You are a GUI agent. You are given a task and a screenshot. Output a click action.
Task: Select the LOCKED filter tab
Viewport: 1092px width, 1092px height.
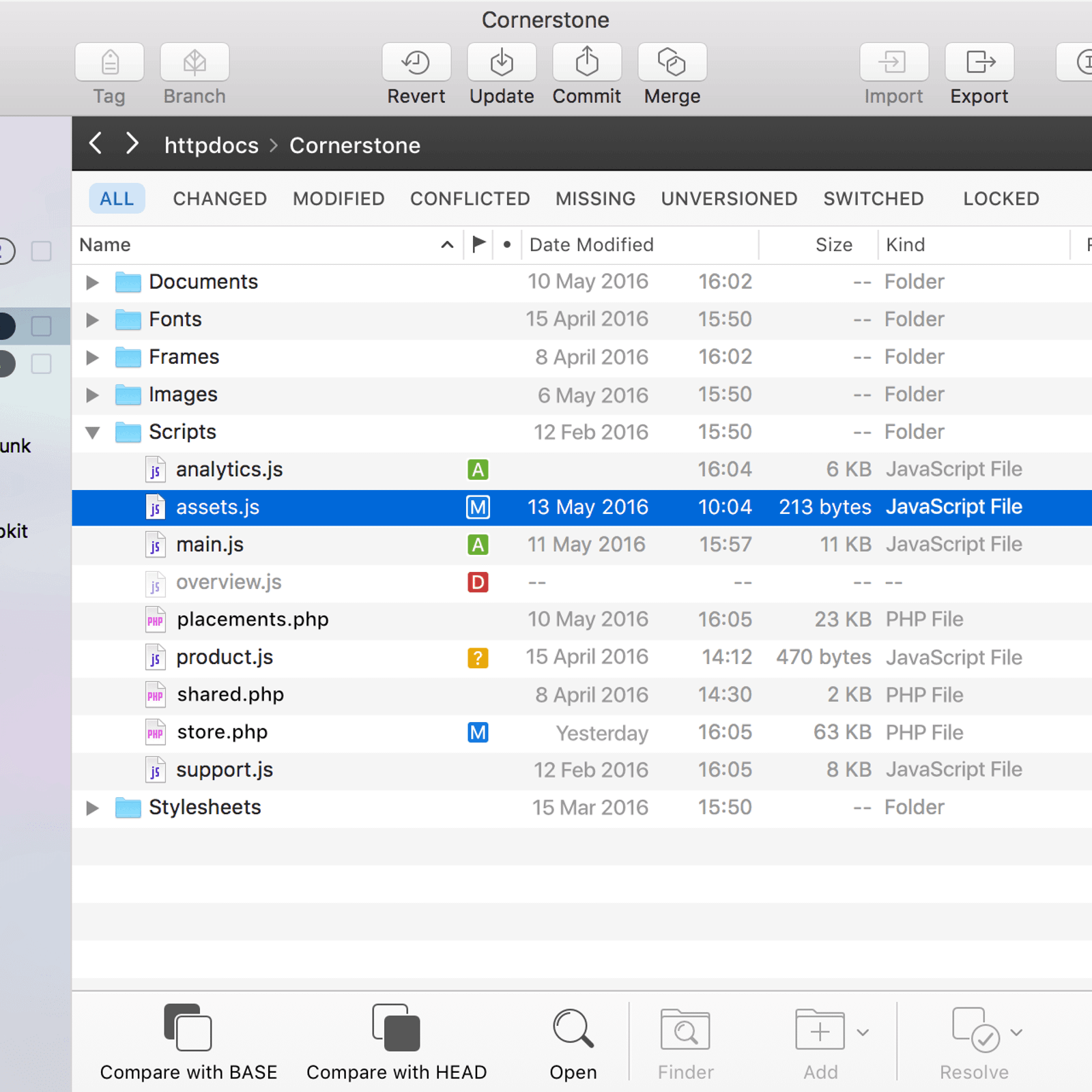(1001, 199)
